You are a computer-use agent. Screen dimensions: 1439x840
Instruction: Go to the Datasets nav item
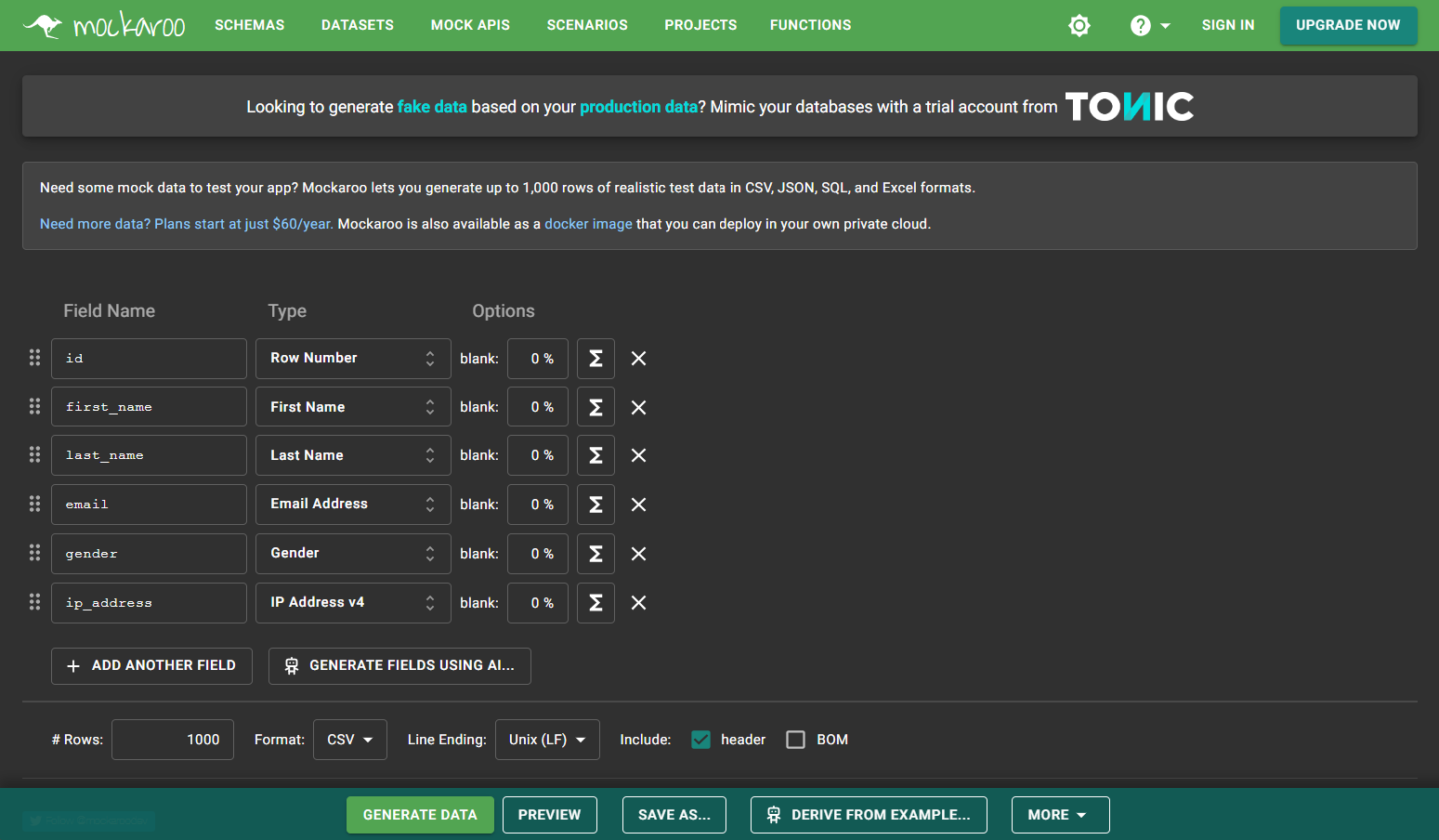coord(357,25)
